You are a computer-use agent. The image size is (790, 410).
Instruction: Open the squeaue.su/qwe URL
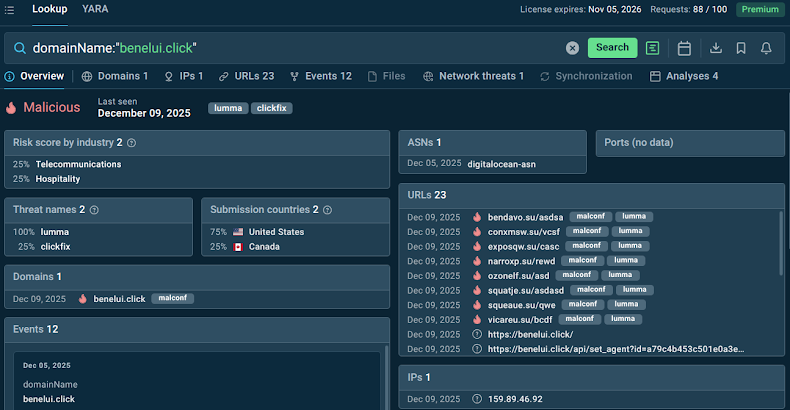pyautogui.click(x=521, y=305)
